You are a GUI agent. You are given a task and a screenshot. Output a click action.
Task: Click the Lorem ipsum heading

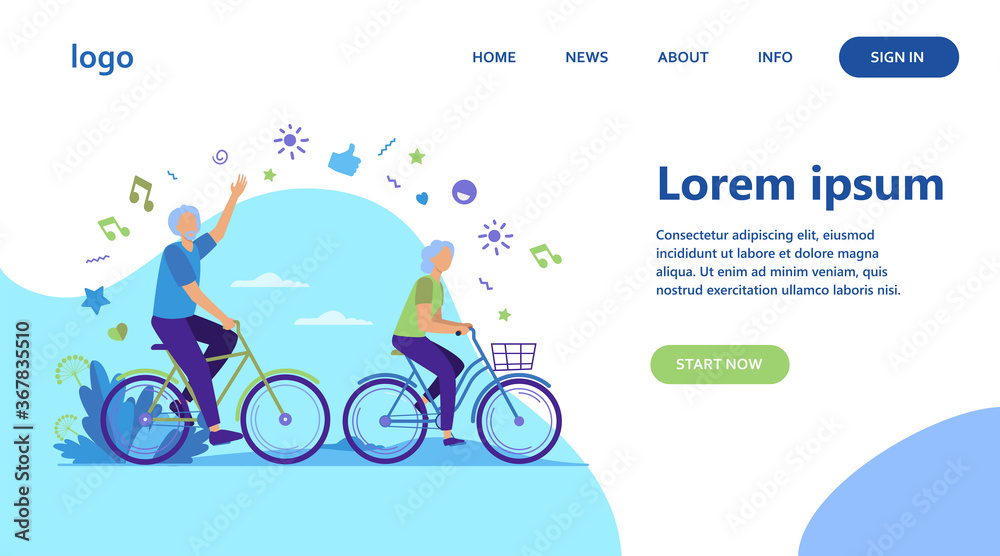[x=800, y=185]
